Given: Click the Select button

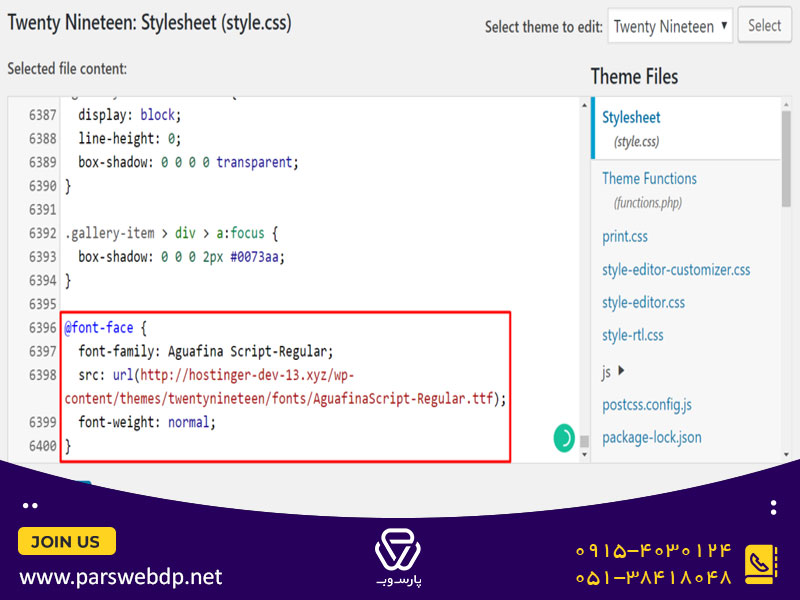Looking at the screenshot, I should coord(764,25).
